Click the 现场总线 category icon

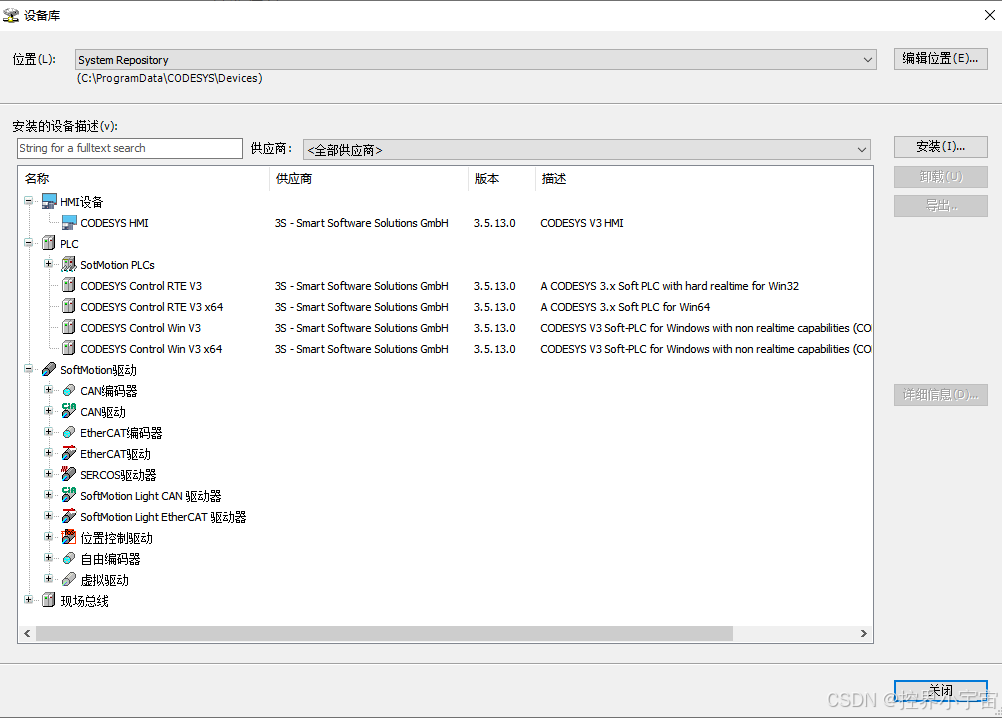(49, 600)
